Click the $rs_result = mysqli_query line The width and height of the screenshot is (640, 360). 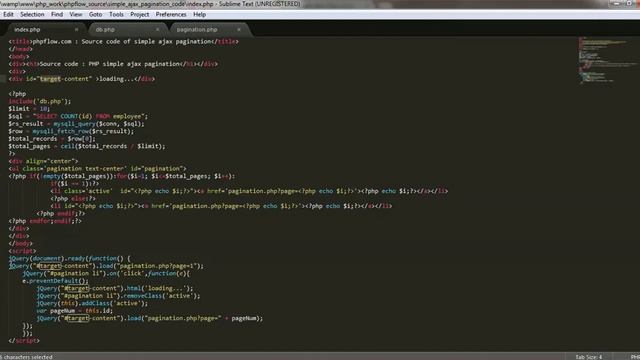76,124
